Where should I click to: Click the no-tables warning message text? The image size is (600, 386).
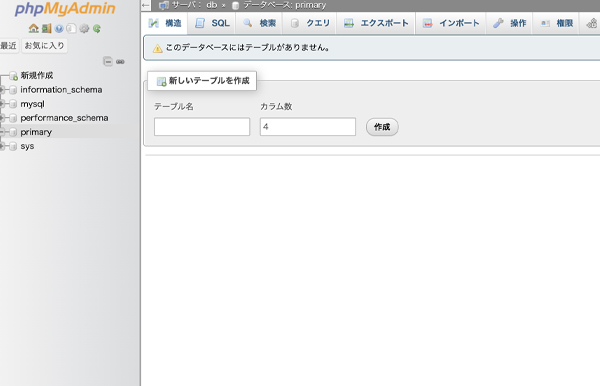pyautogui.click(x=247, y=48)
